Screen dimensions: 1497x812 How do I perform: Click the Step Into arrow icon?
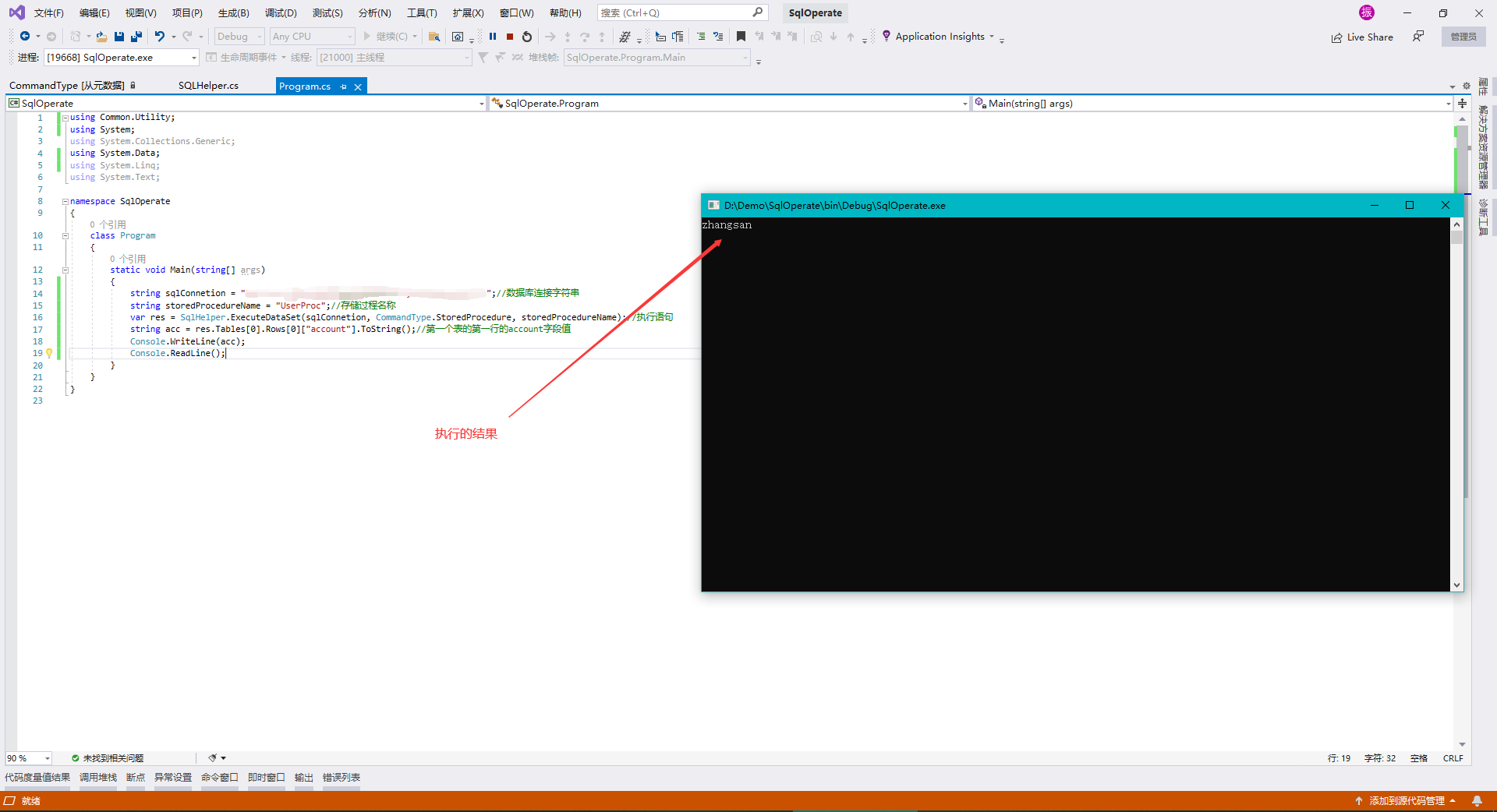coord(567,37)
